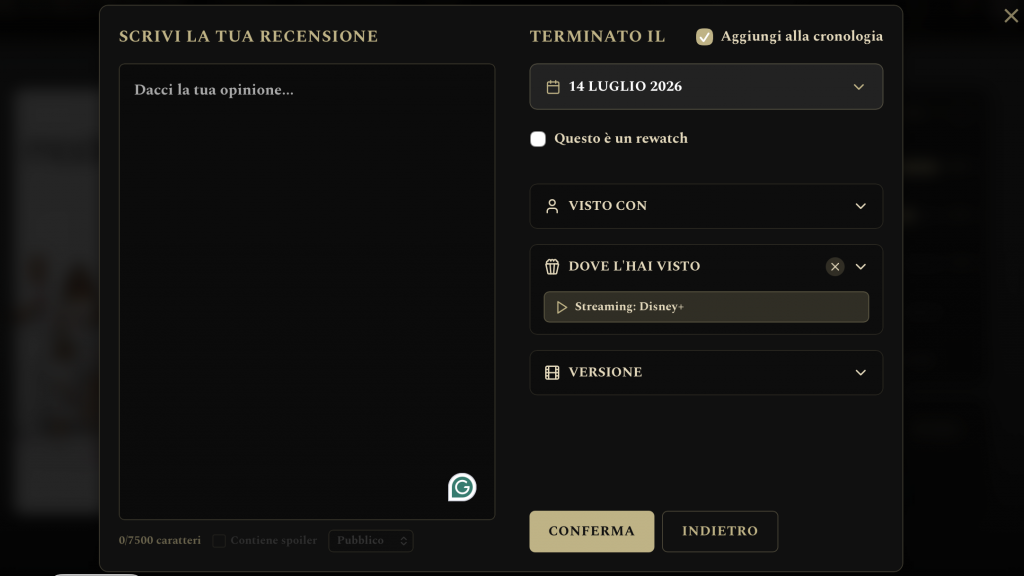Collapse DOVE L'HAI VISTO with its chevron
Image resolution: width=1024 pixels, height=576 pixels.
coord(861,266)
